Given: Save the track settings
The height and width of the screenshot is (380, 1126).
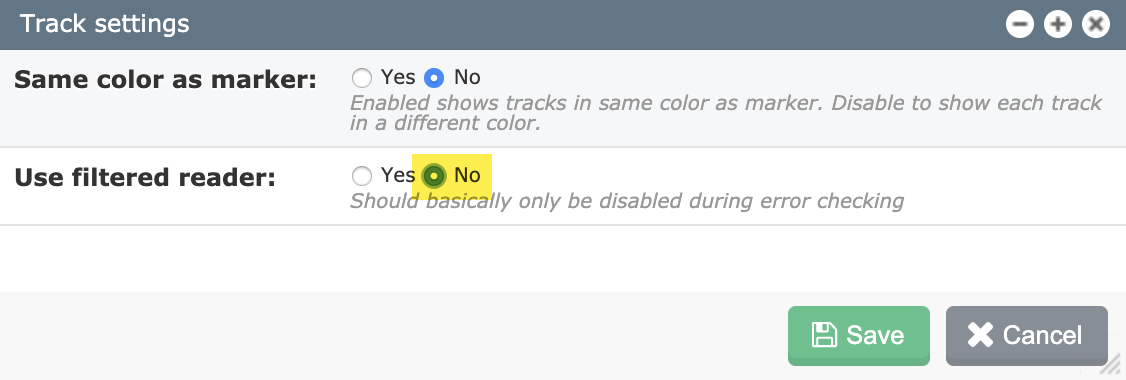Looking at the screenshot, I should click(x=859, y=335).
